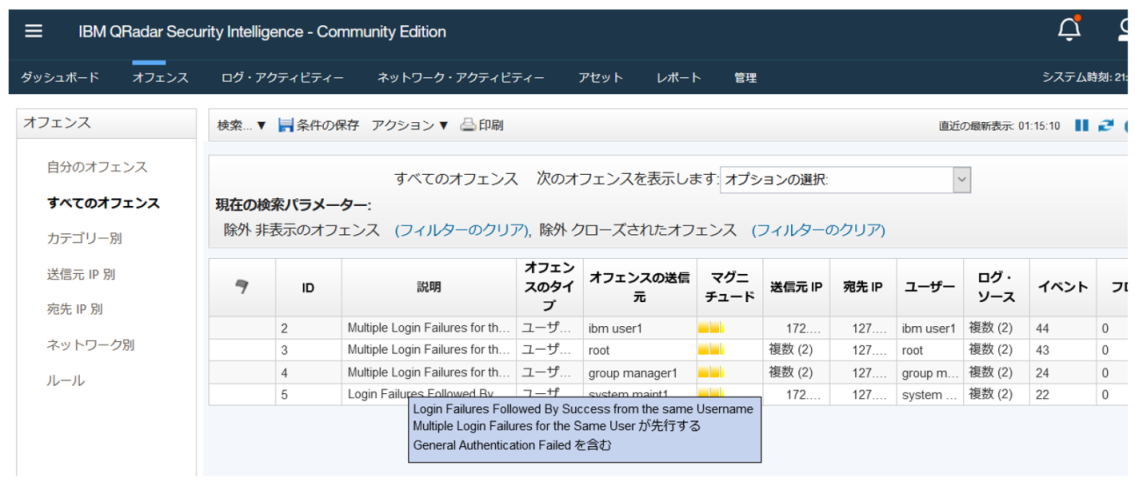Click the printer icon beside 印刷

pyautogui.click(x=468, y=125)
